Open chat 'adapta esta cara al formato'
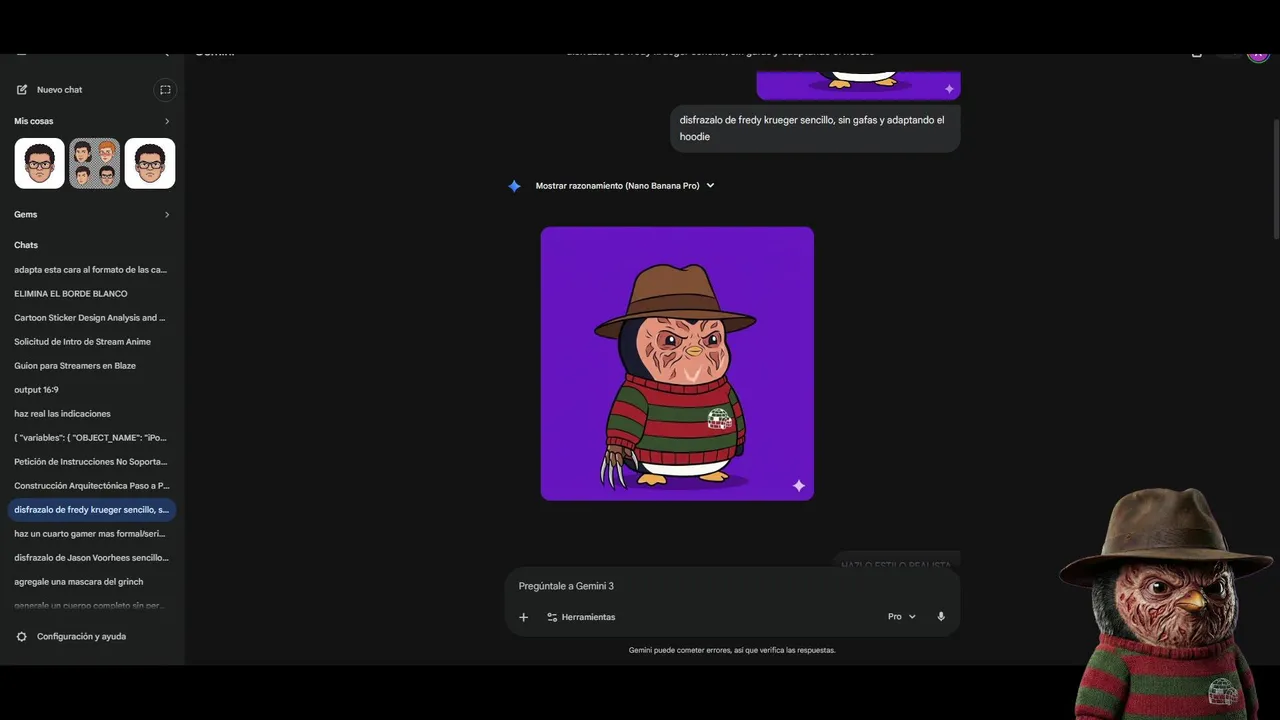The image size is (1280, 720). click(x=91, y=270)
